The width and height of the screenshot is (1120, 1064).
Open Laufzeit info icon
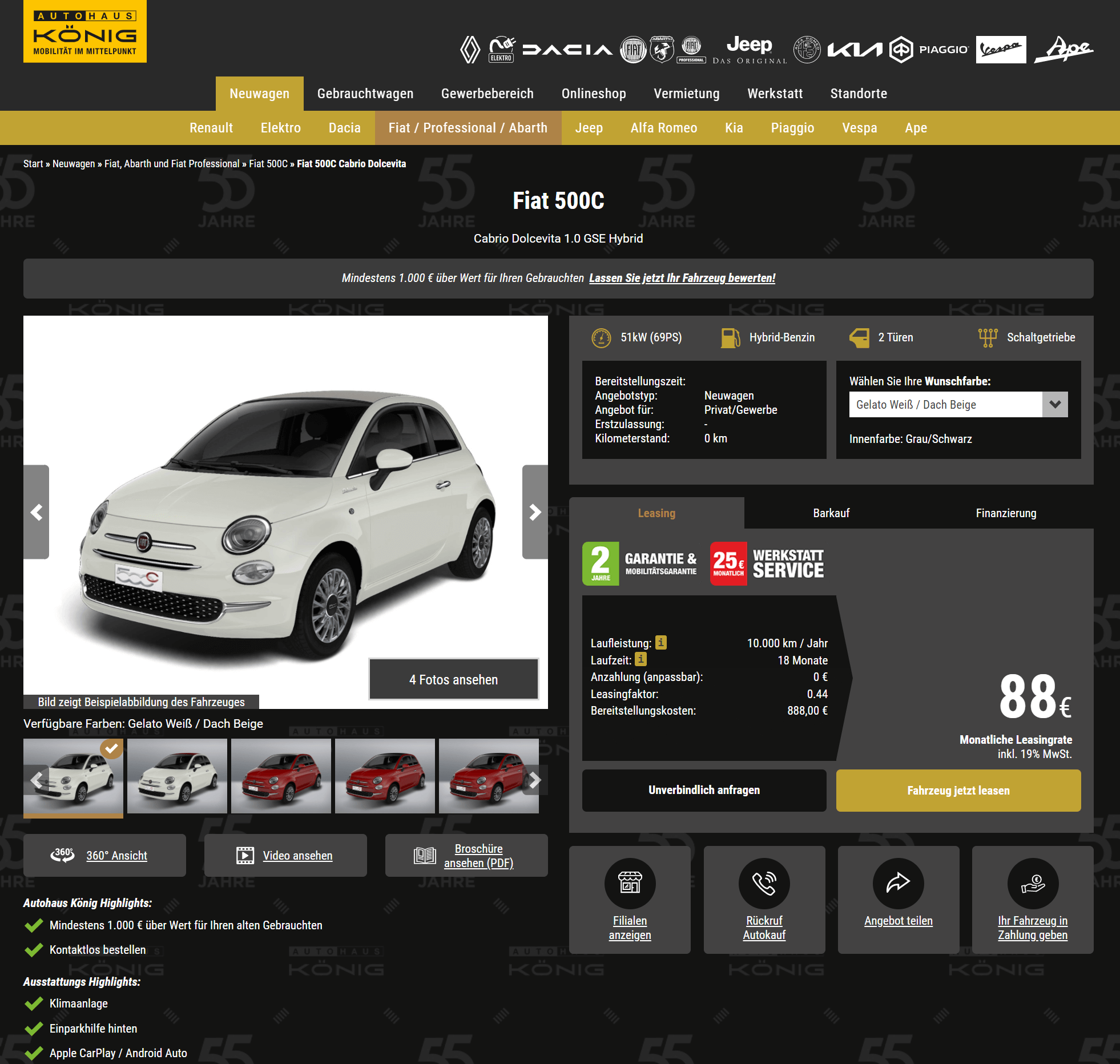coord(641,659)
